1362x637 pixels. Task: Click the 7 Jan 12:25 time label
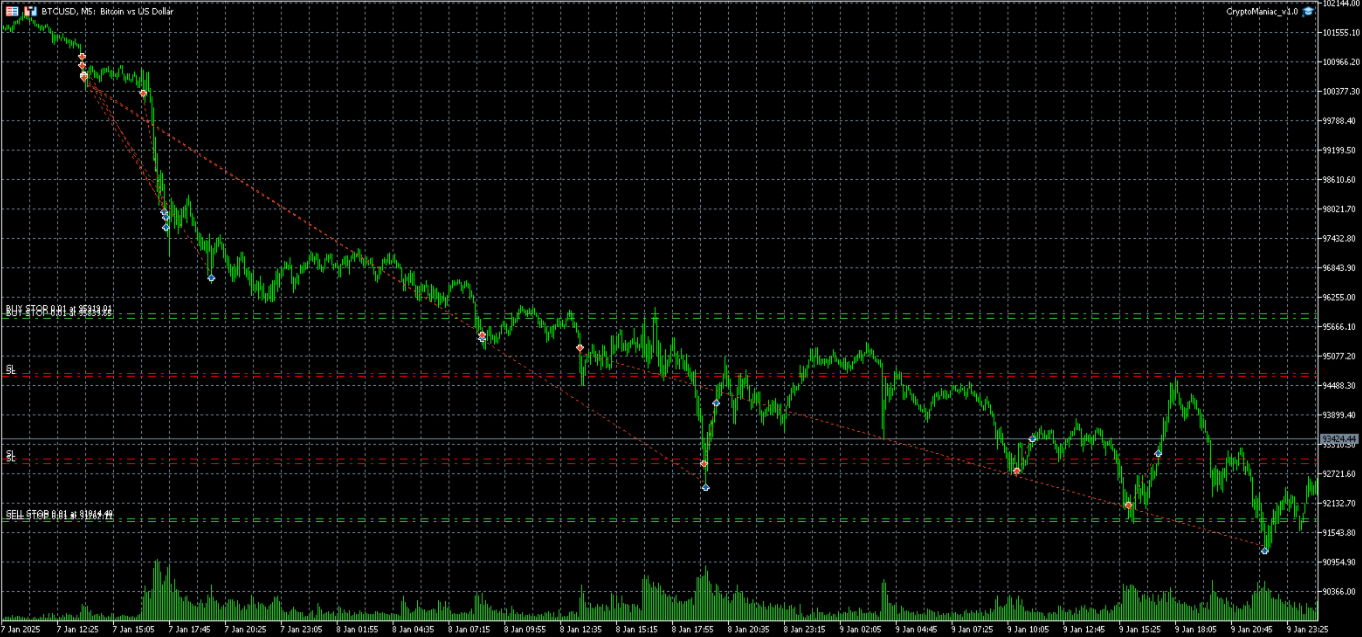[x=77, y=630]
